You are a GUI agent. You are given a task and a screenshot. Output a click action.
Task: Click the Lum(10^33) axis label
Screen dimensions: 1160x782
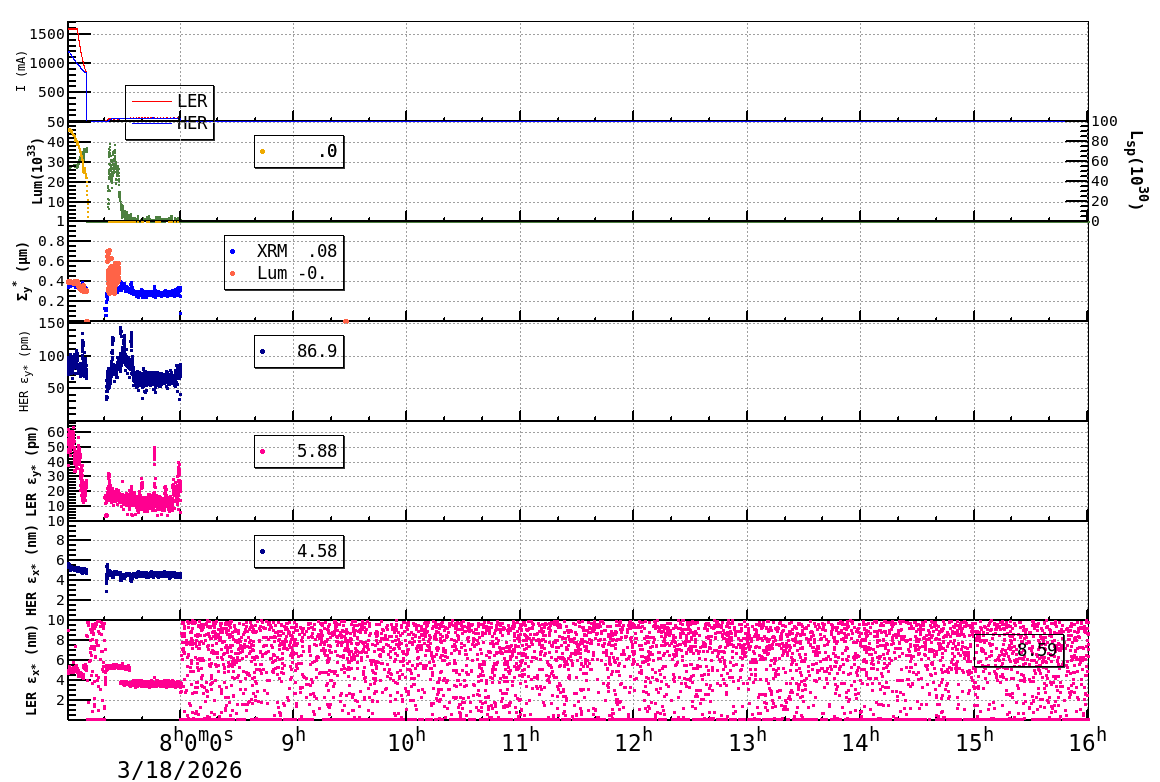pos(38,172)
